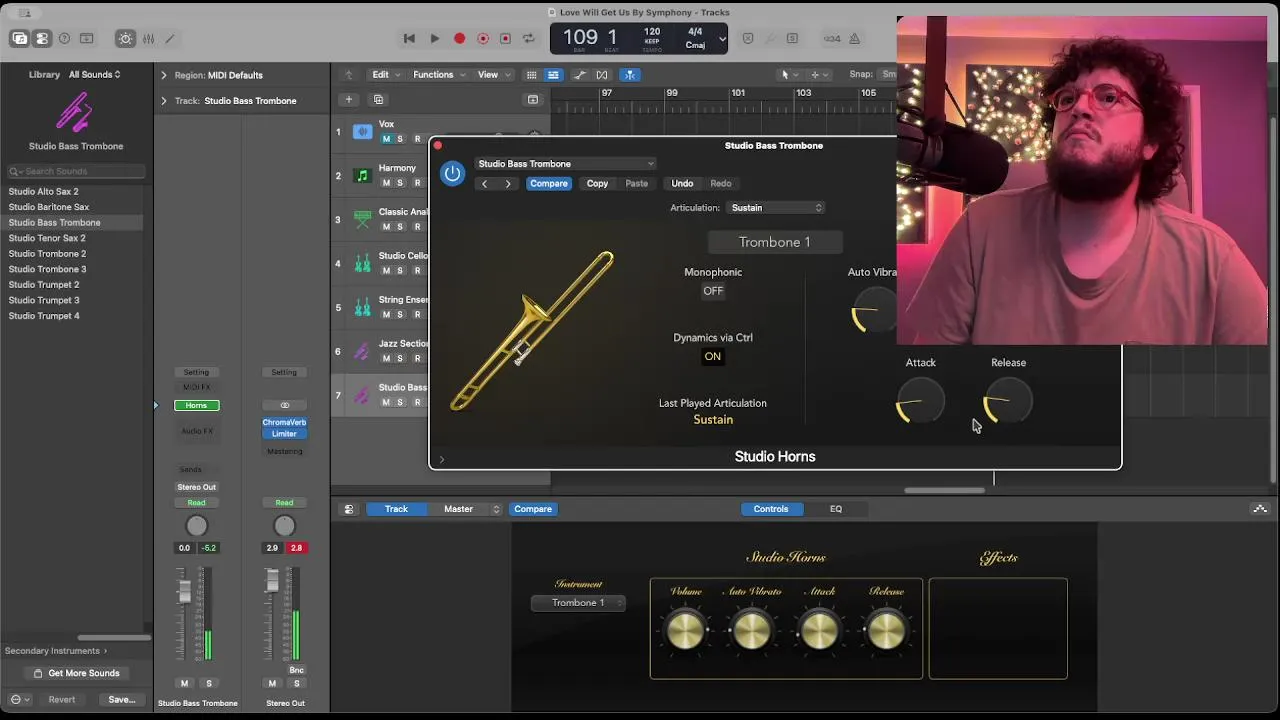This screenshot has width=1280, height=720.
Task: Open the Articulation Sustain dropdown
Action: pyautogui.click(x=776, y=208)
